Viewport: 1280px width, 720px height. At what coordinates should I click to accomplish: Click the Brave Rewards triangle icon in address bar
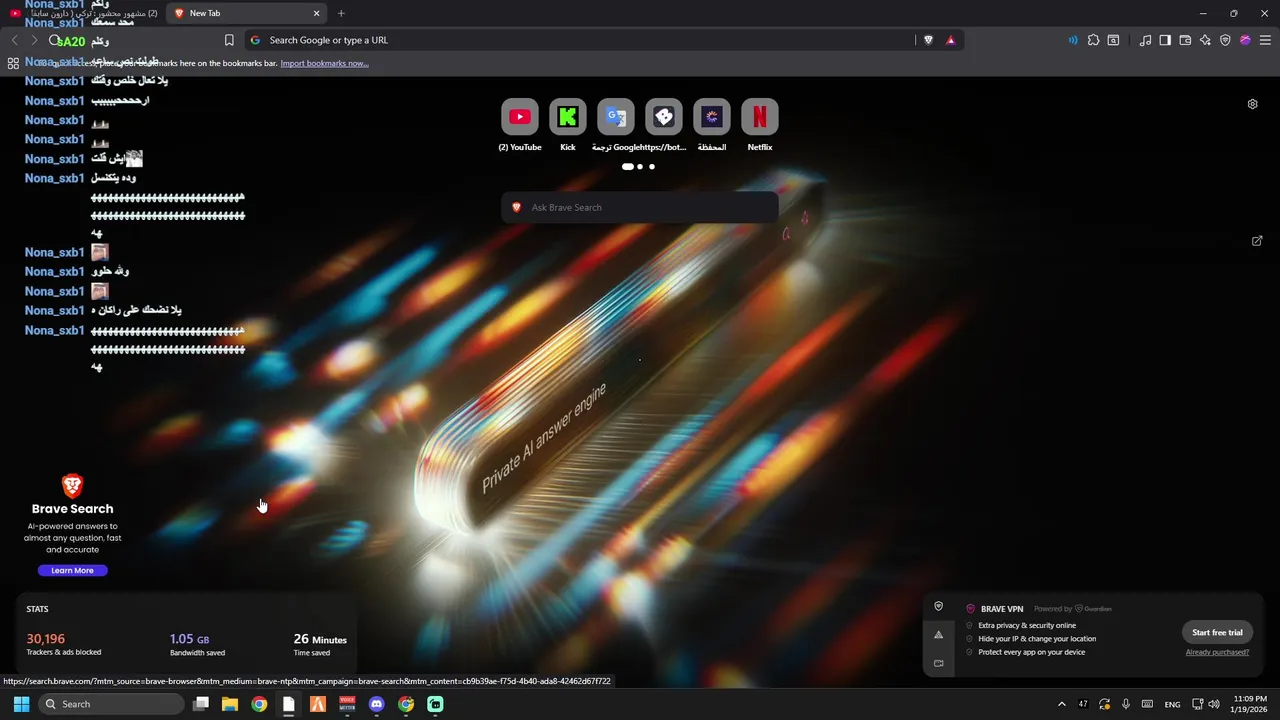pyautogui.click(x=950, y=40)
